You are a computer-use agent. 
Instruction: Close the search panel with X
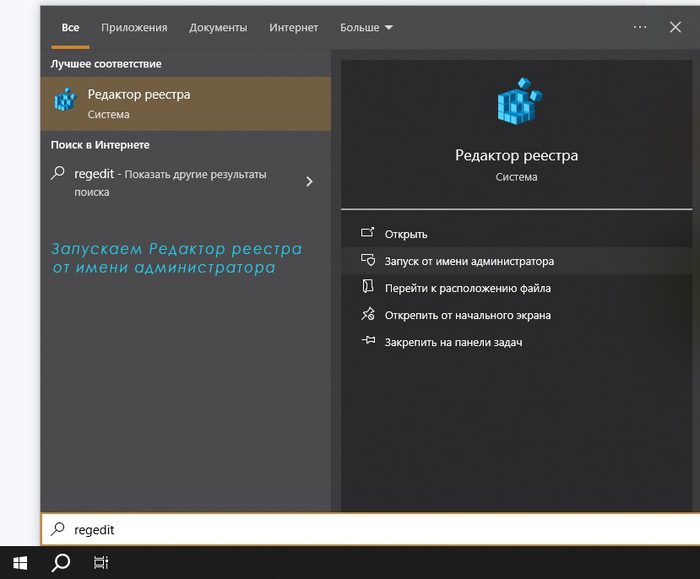tap(675, 27)
